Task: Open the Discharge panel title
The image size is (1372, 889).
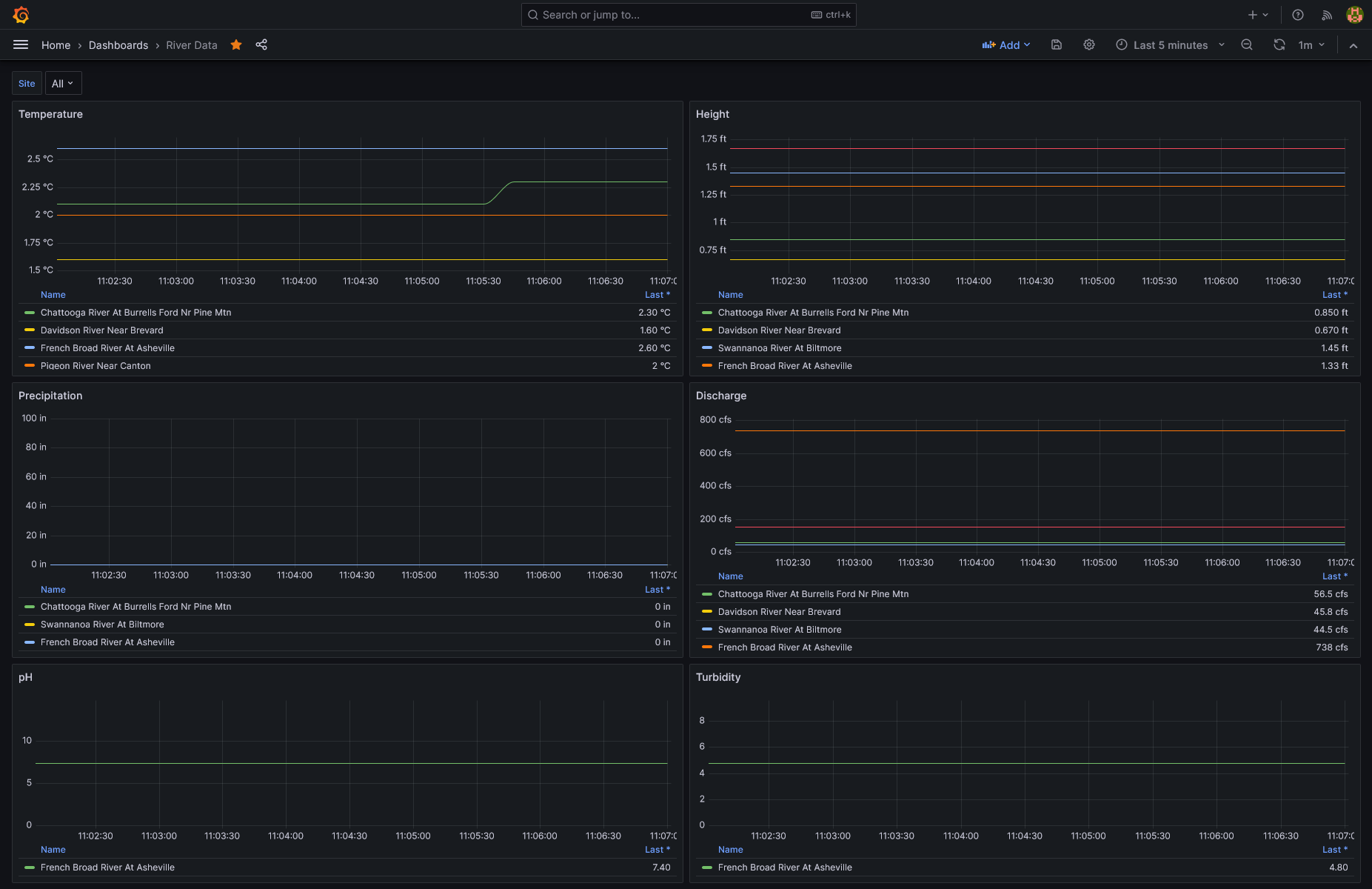Action: 721,396
